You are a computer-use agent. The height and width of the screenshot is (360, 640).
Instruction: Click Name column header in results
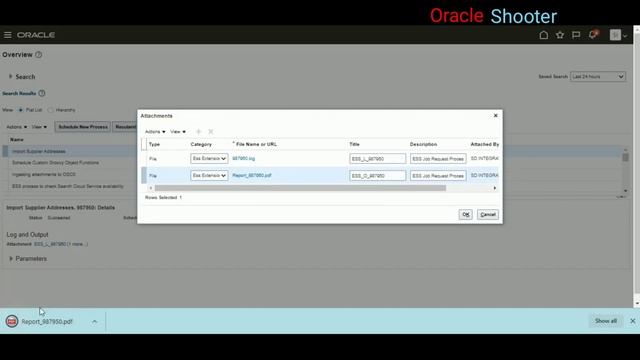(x=17, y=140)
